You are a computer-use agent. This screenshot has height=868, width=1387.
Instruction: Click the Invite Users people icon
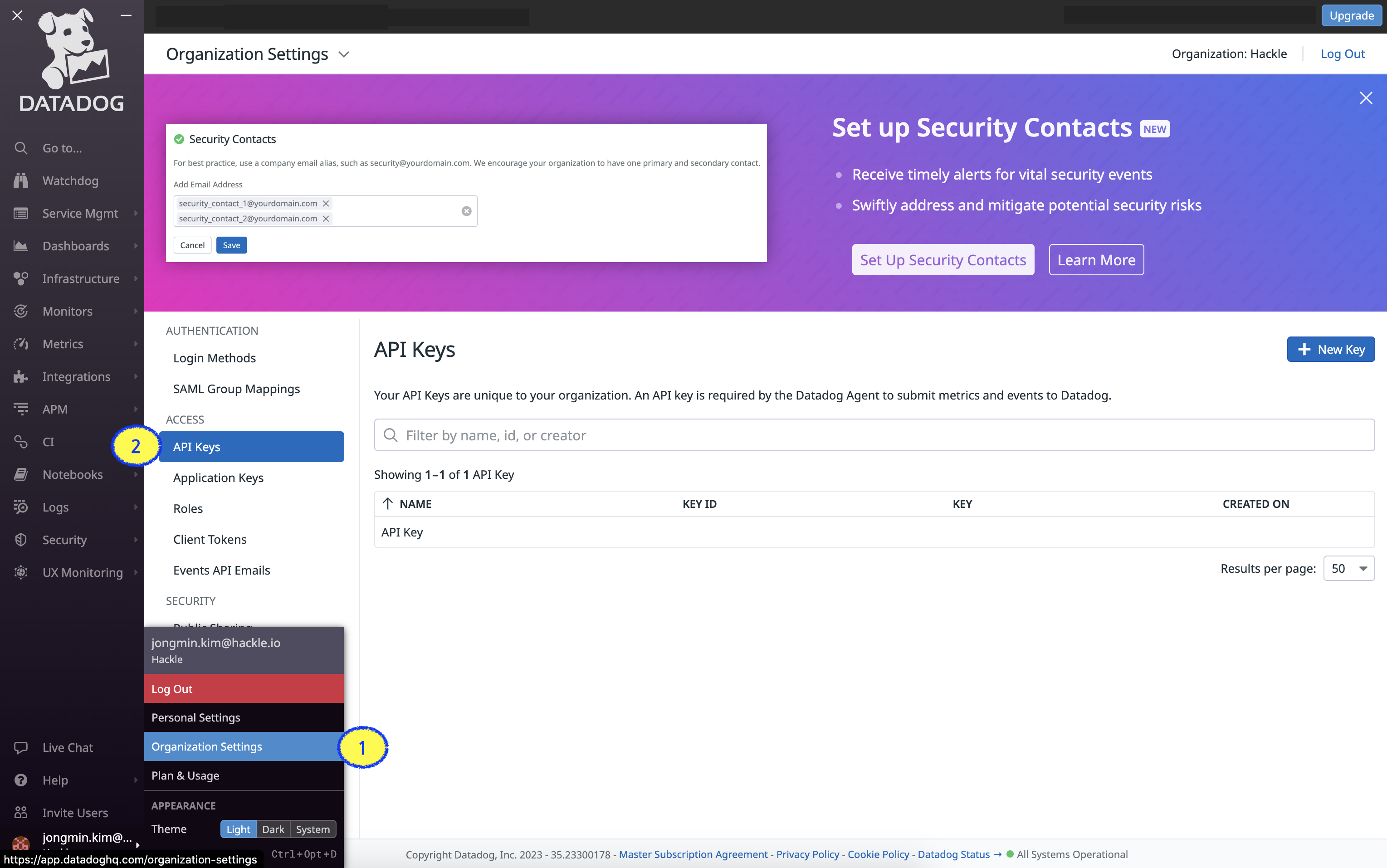(21, 812)
